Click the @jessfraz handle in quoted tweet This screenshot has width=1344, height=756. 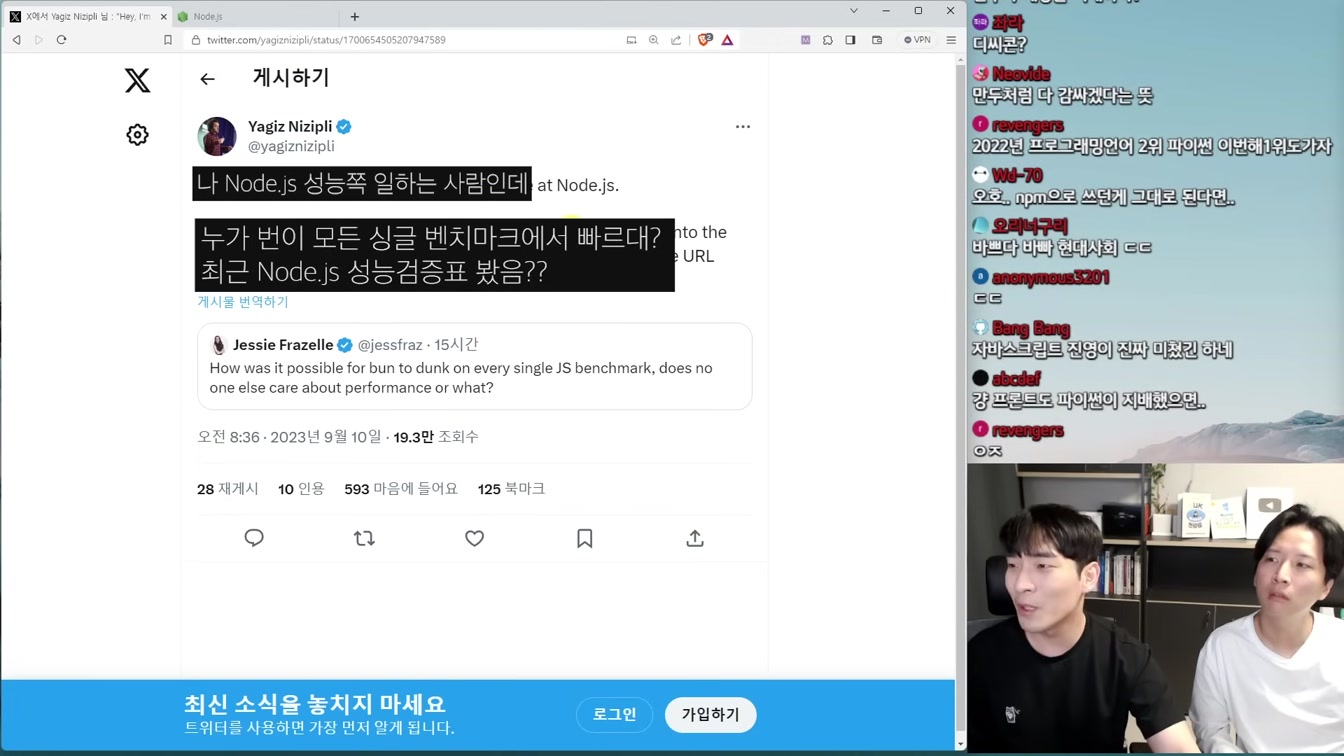pyautogui.click(x=390, y=345)
